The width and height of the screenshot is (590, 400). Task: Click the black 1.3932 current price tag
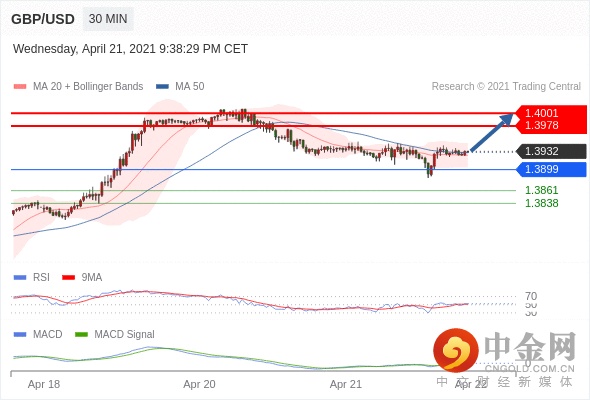pos(551,151)
